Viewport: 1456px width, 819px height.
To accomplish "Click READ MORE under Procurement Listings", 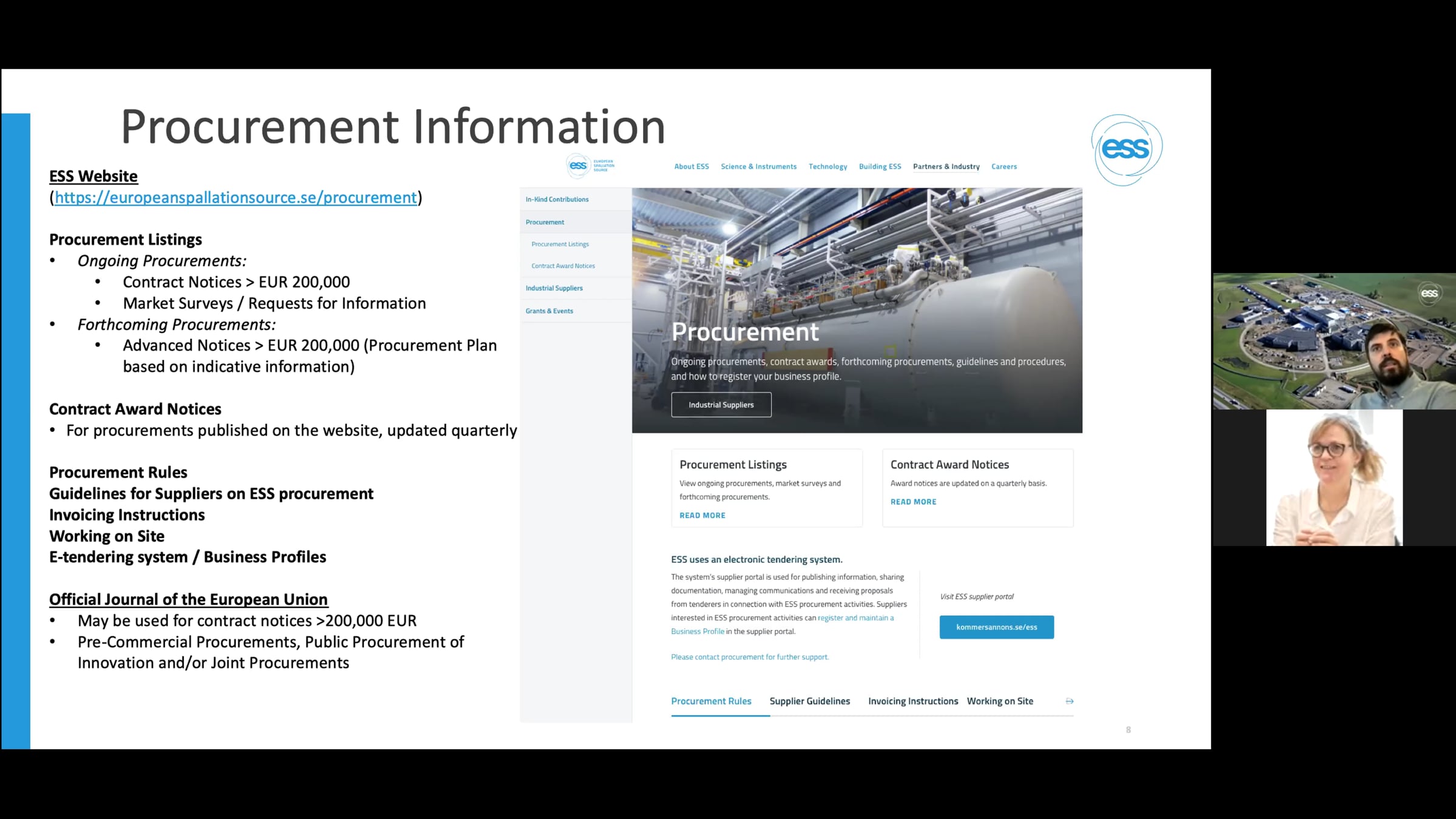I will pos(702,515).
